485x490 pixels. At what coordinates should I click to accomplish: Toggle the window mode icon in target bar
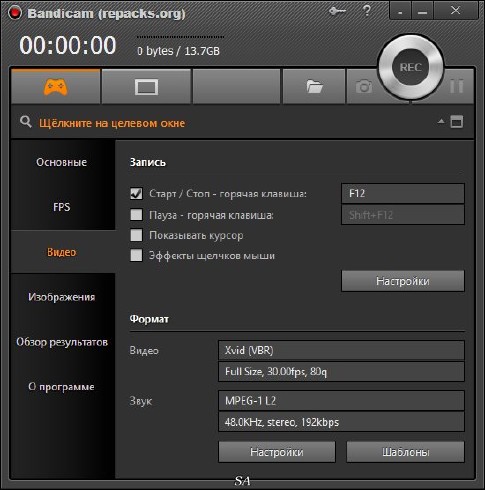tap(457, 122)
